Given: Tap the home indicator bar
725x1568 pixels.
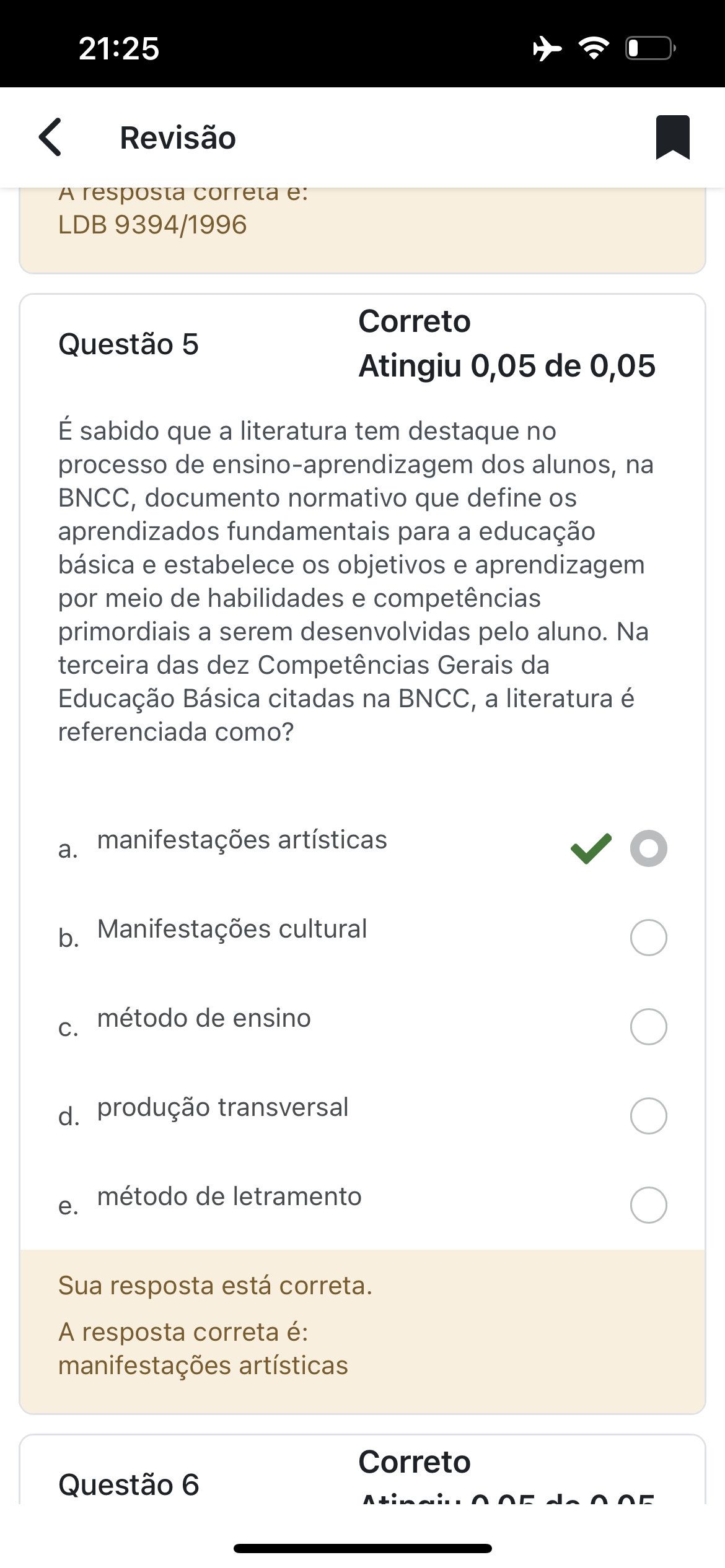Looking at the screenshot, I should (x=362, y=1548).
